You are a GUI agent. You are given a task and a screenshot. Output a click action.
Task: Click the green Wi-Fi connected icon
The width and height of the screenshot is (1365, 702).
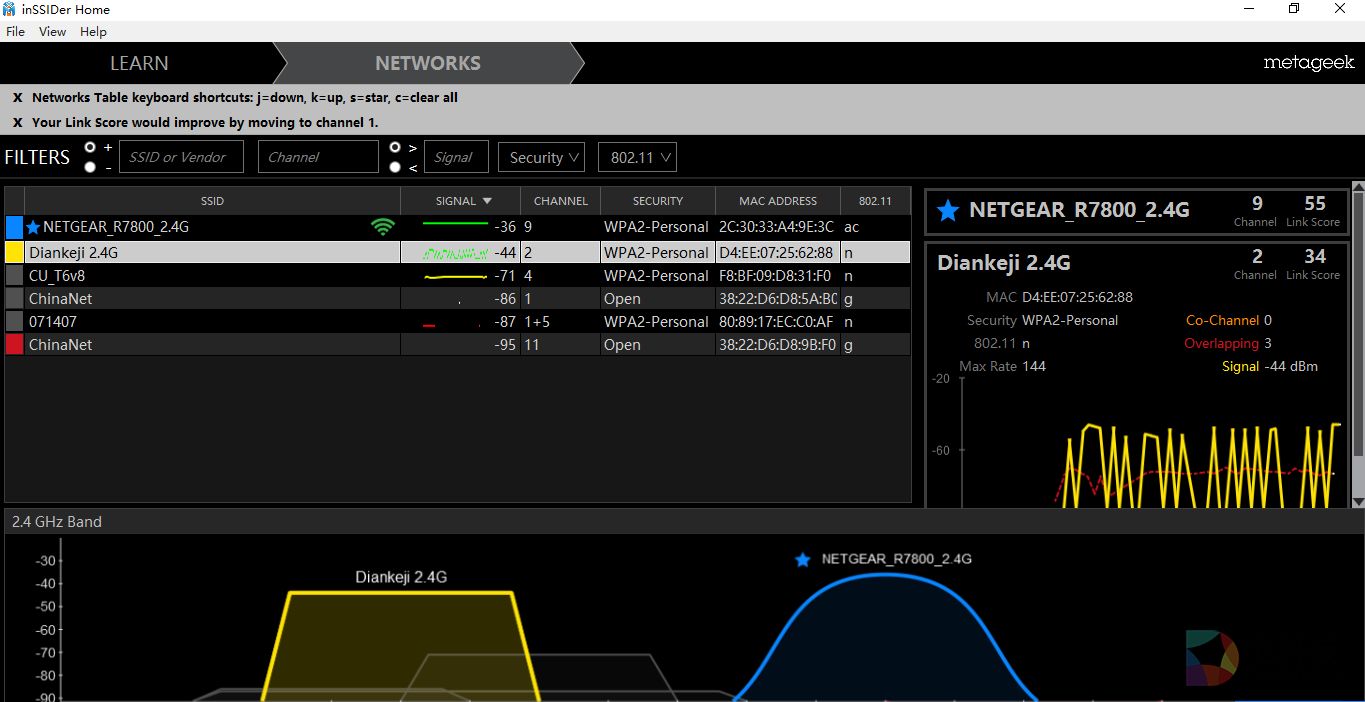click(382, 227)
